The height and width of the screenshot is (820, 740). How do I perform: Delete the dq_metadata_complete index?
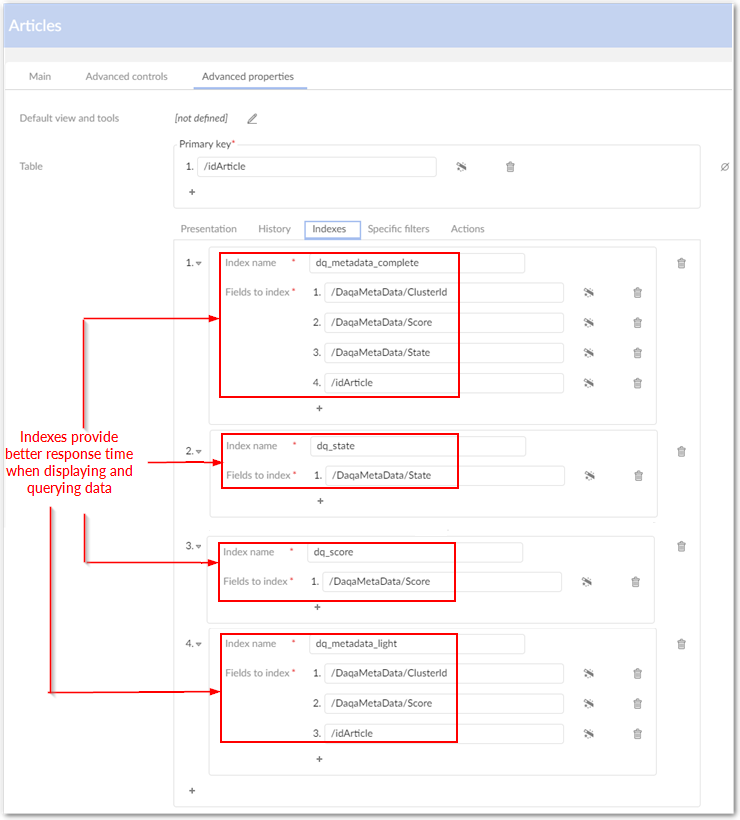tap(682, 263)
